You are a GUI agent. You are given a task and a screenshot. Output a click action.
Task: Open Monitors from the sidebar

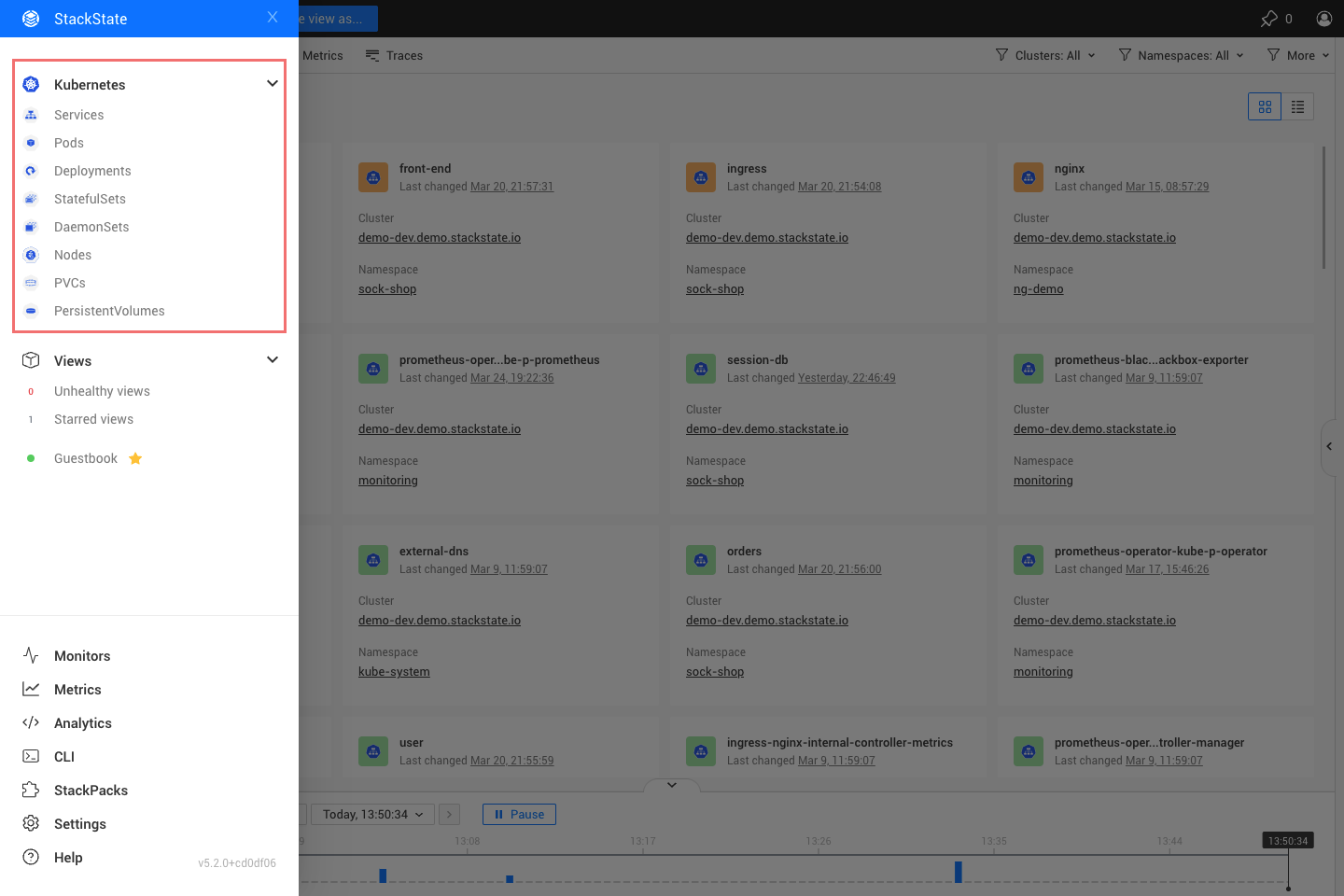point(82,656)
